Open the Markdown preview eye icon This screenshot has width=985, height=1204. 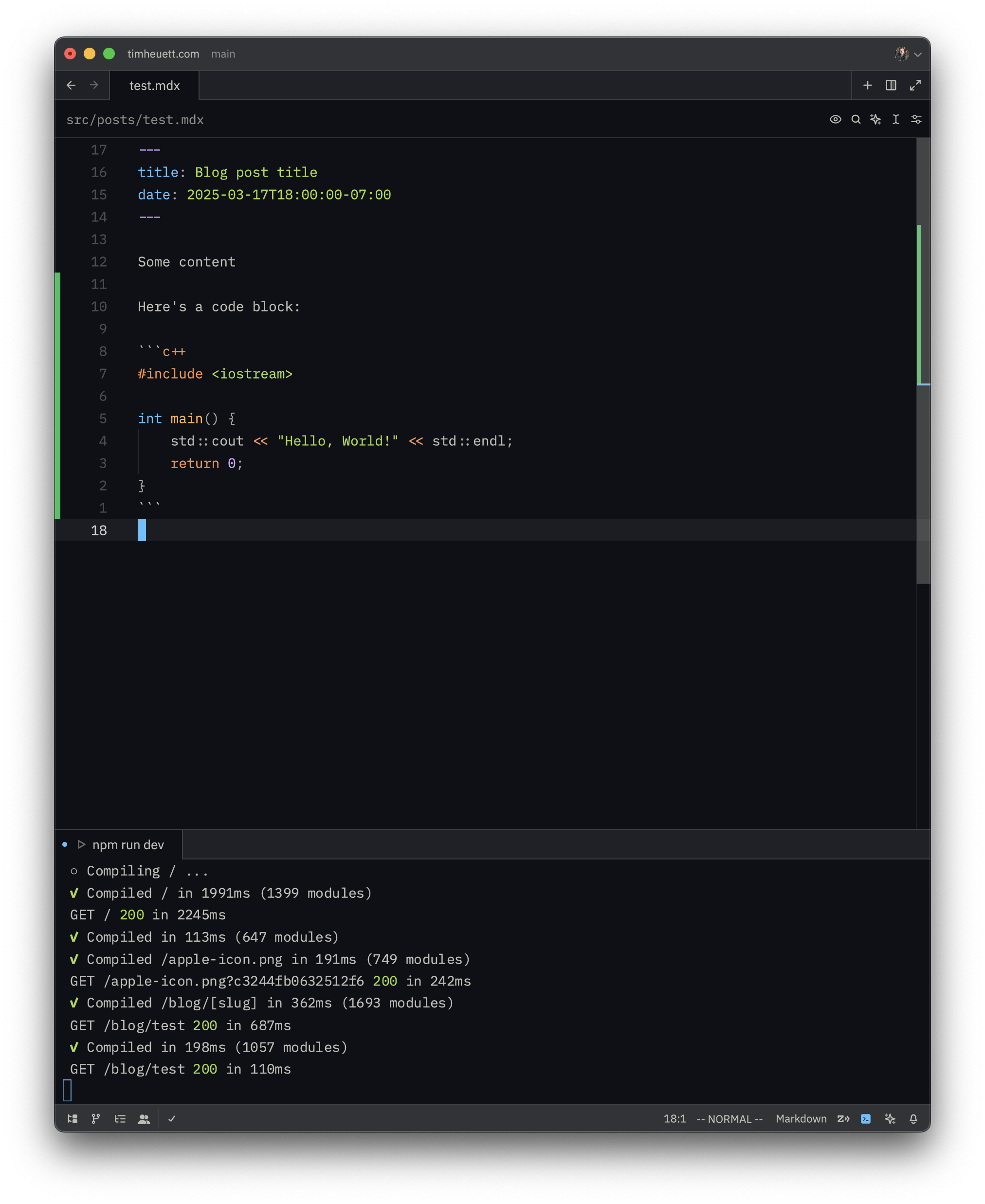pyautogui.click(x=835, y=119)
